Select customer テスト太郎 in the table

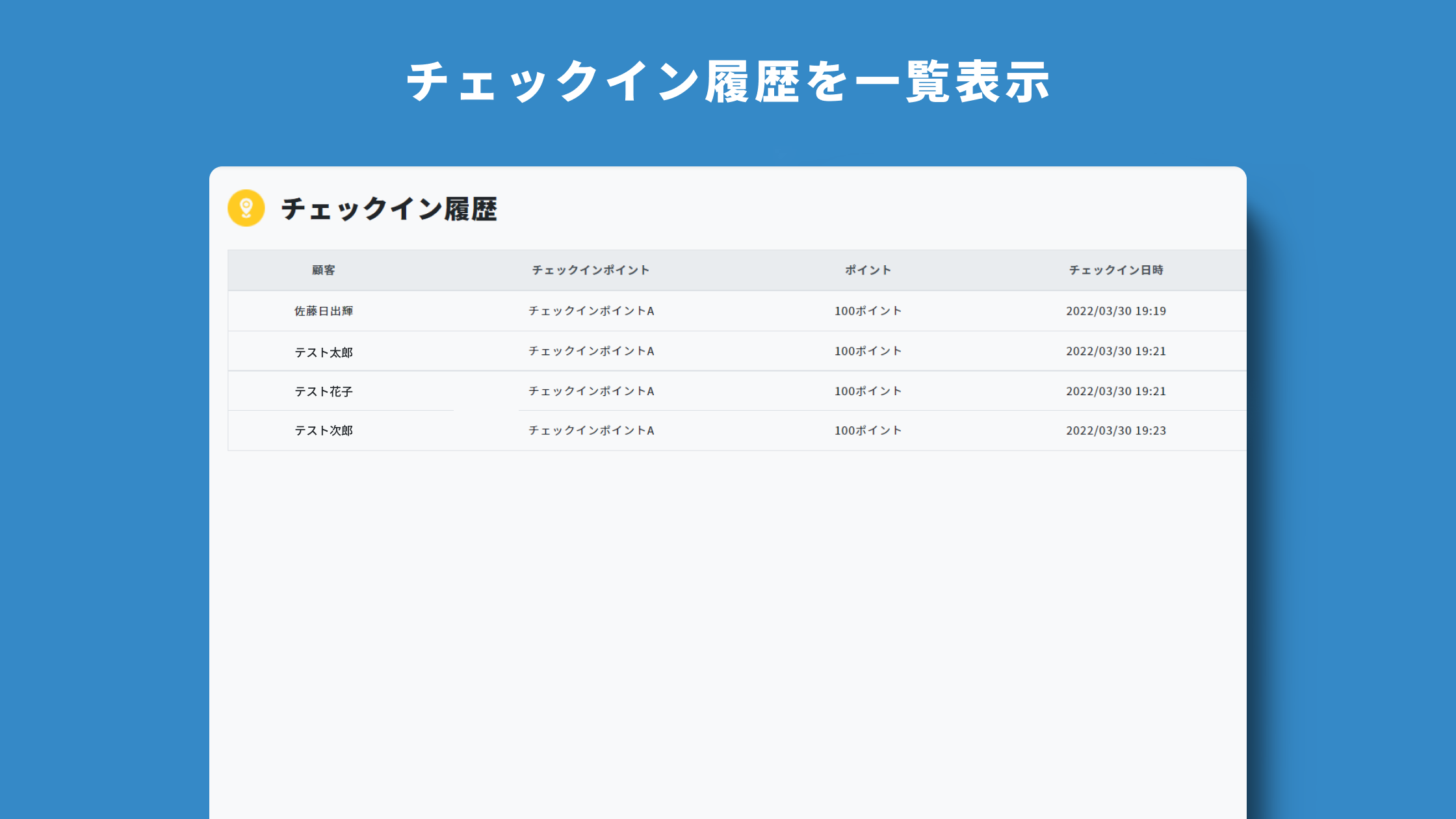tap(323, 352)
